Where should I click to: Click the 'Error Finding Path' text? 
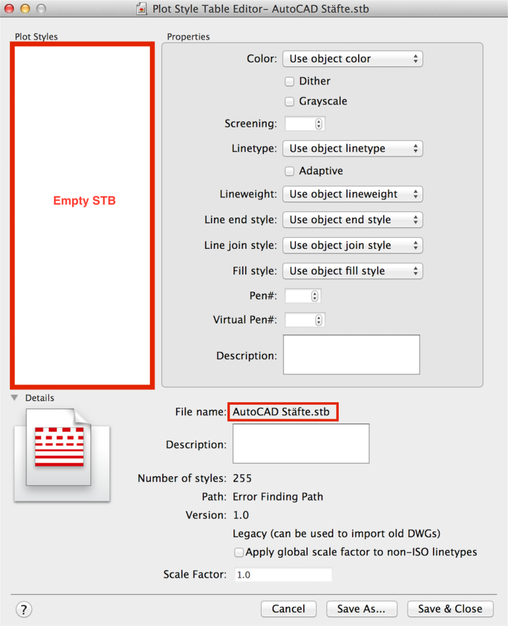(x=278, y=497)
